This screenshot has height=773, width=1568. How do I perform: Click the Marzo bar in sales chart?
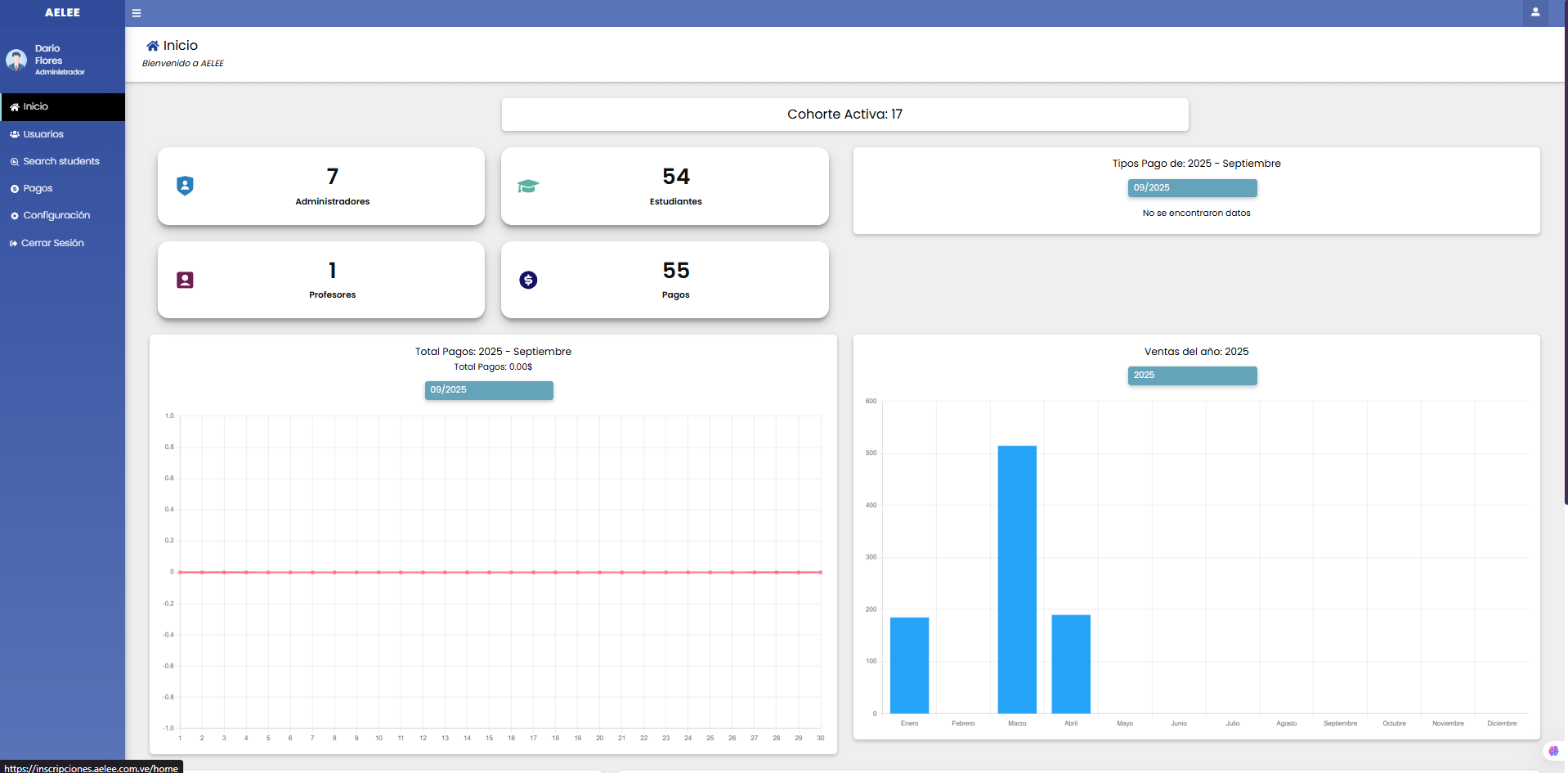coord(1017,579)
